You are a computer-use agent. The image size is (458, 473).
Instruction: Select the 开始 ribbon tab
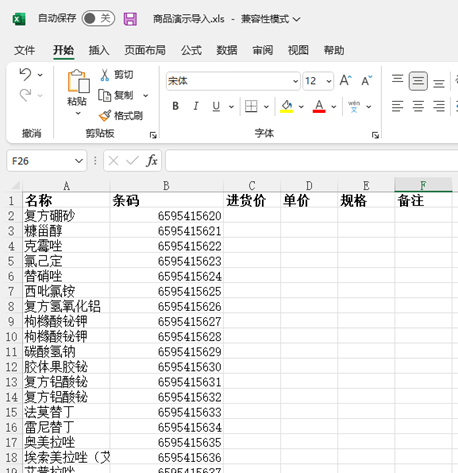point(63,50)
